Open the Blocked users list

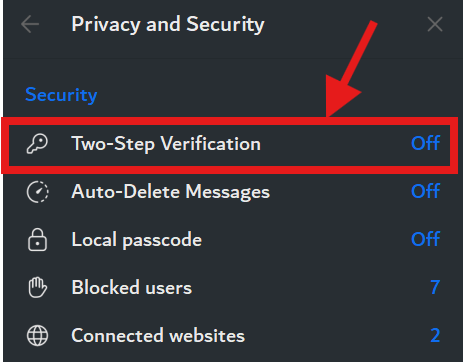point(233,287)
